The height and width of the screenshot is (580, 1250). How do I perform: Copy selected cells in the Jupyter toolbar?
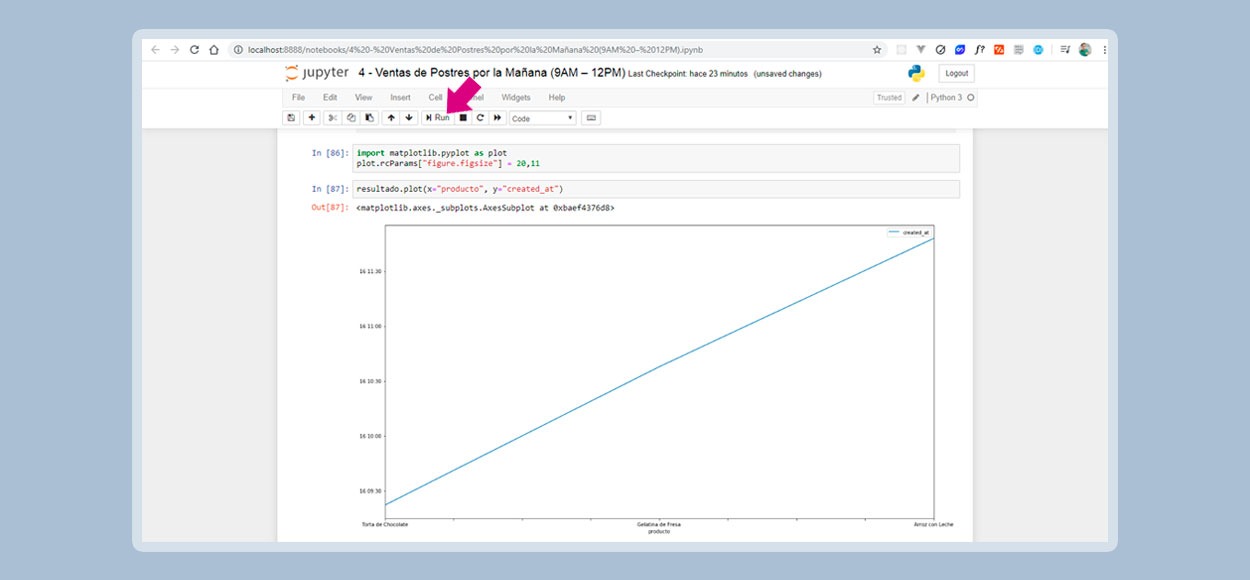tap(351, 118)
